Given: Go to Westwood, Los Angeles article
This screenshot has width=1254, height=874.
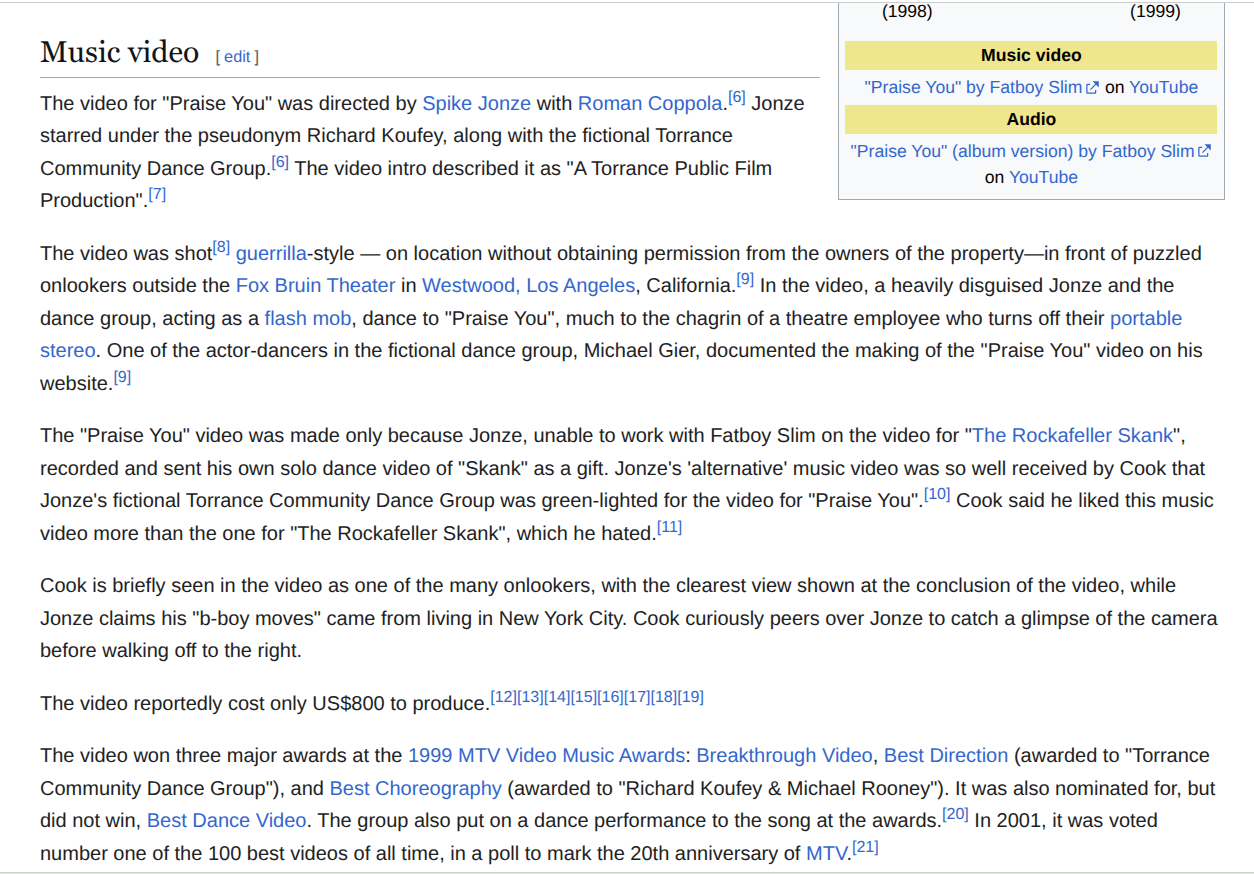Looking at the screenshot, I should tap(528, 286).
